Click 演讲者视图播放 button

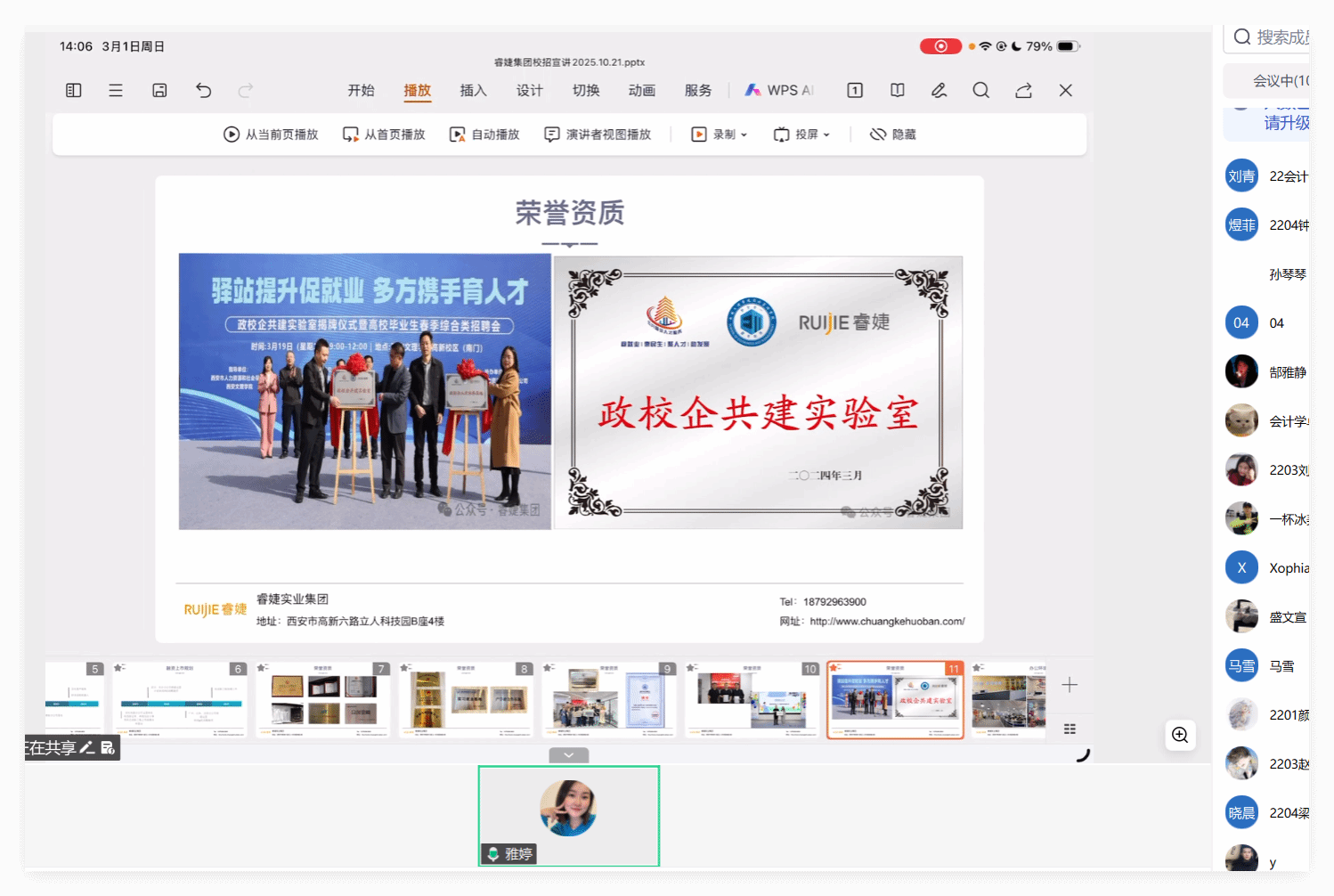(598, 134)
